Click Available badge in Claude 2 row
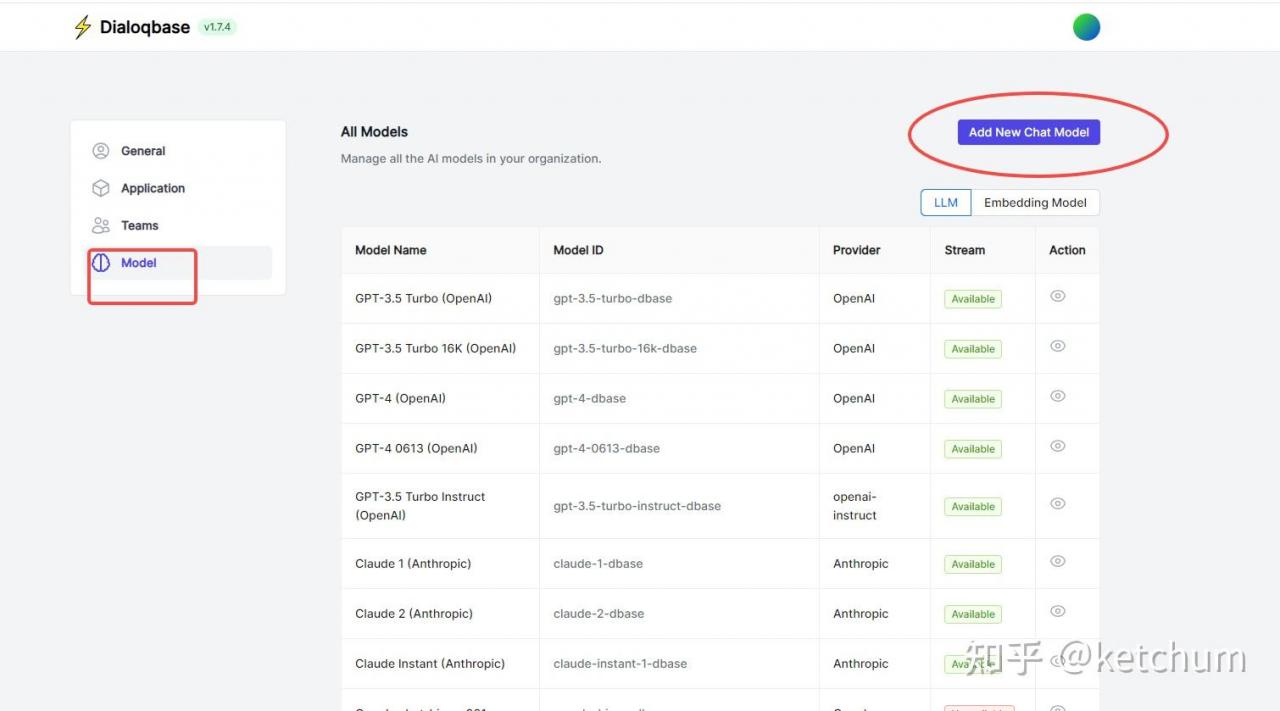This screenshot has height=711, width=1280. click(973, 614)
